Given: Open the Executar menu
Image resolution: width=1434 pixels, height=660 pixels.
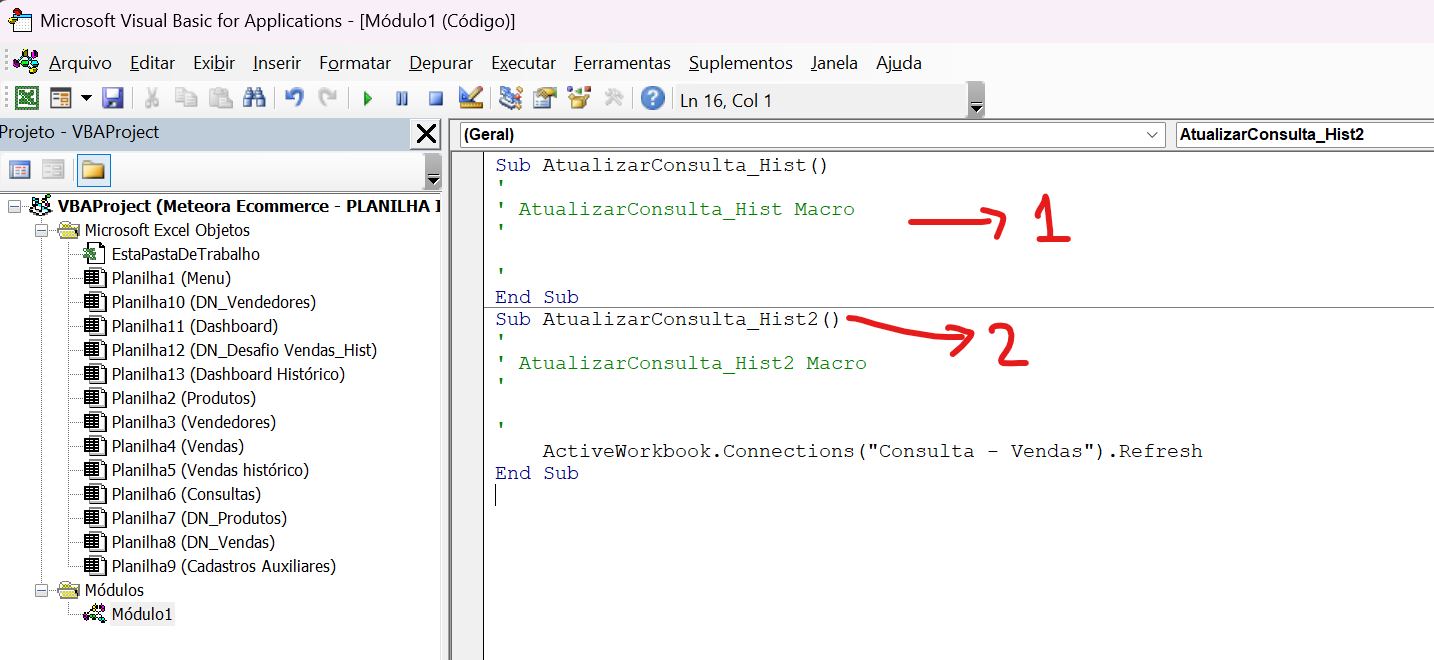Looking at the screenshot, I should tap(523, 63).
